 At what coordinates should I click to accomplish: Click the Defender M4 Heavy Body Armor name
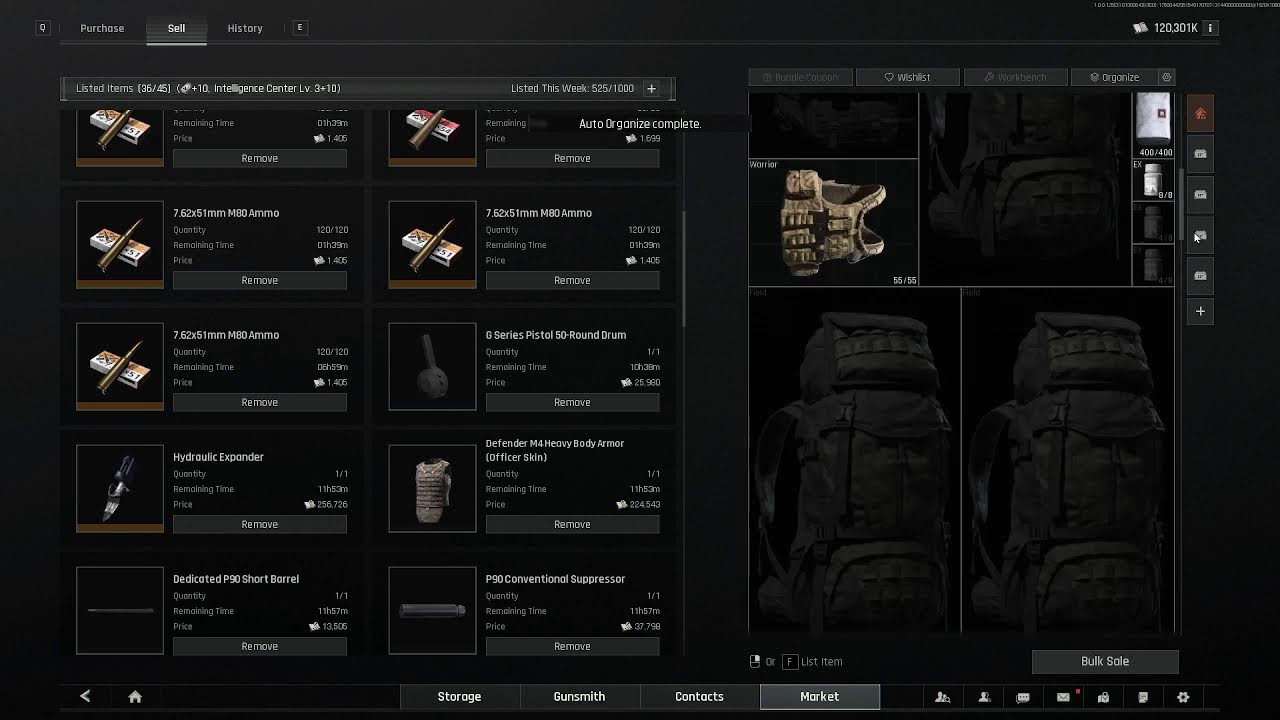pos(555,450)
